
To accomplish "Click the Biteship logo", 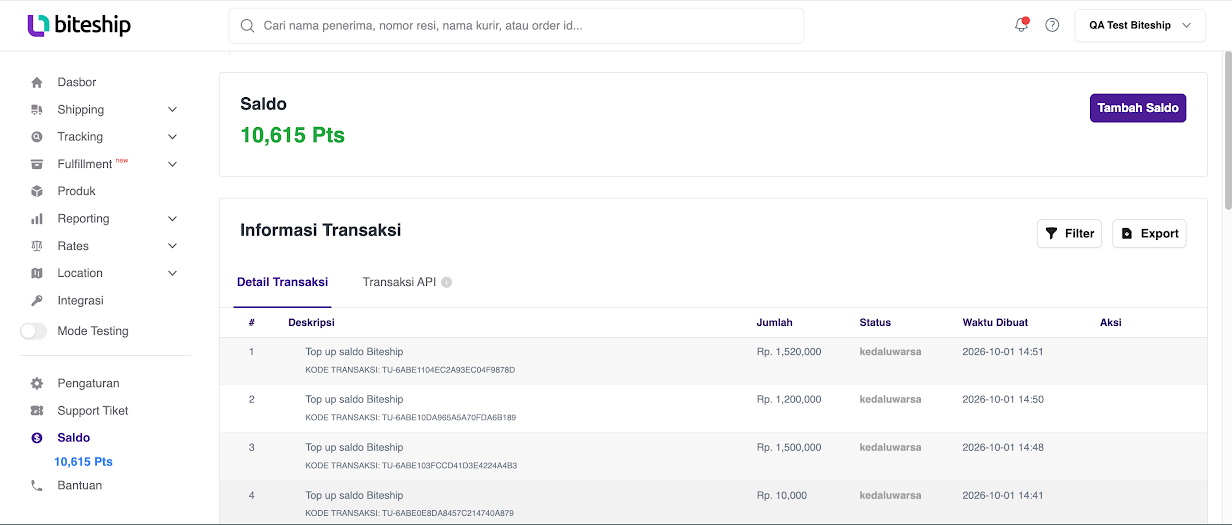I will [x=79, y=25].
